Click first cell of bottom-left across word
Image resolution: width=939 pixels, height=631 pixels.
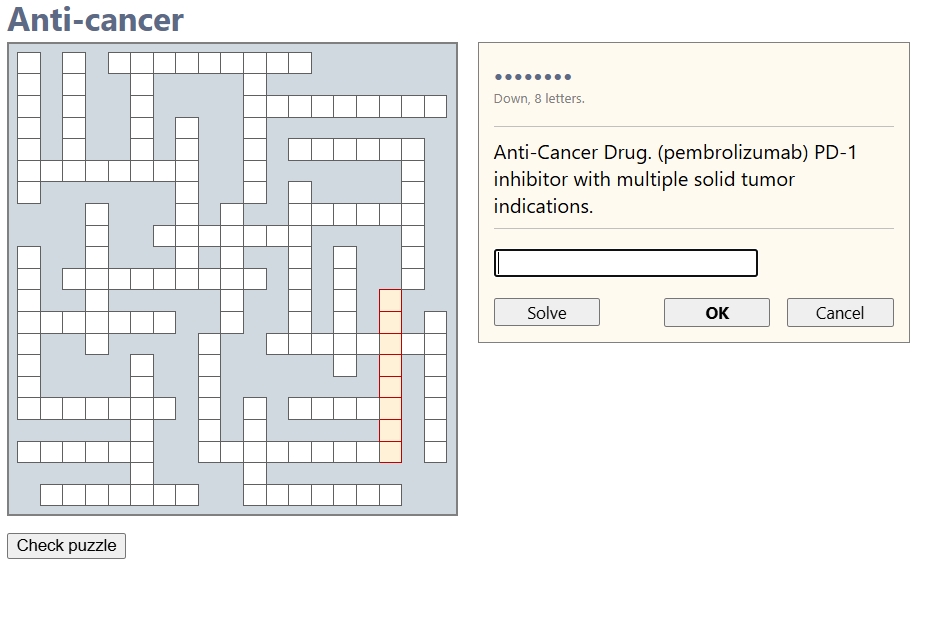point(51,495)
